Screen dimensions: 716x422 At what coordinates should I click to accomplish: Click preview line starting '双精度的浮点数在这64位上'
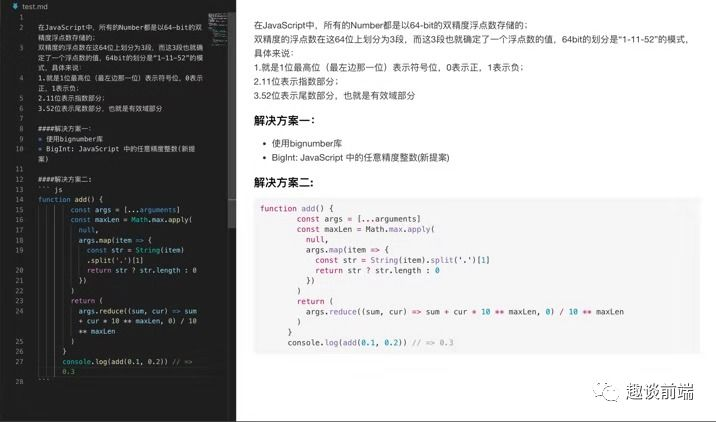pos(471,39)
